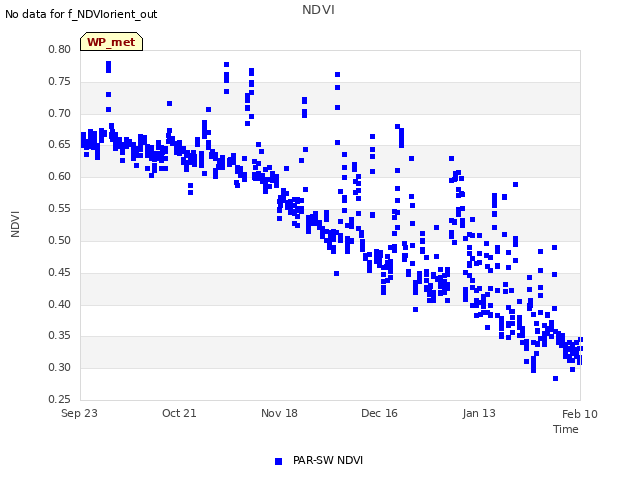The image size is (640, 480).
Task: Click the WP_met label tag
Action: coord(111,42)
